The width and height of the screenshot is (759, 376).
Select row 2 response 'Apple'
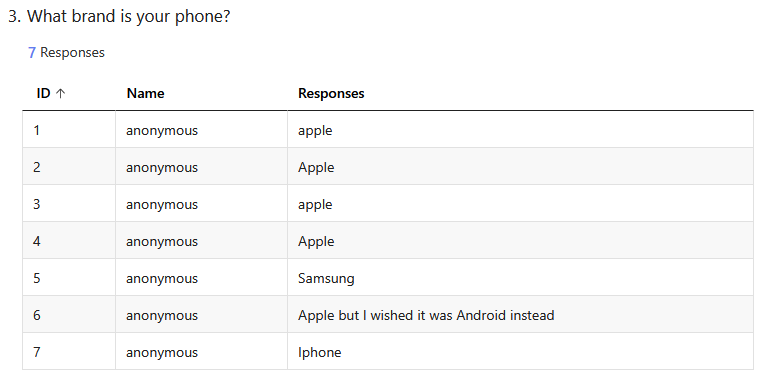click(x=316, y=167)
